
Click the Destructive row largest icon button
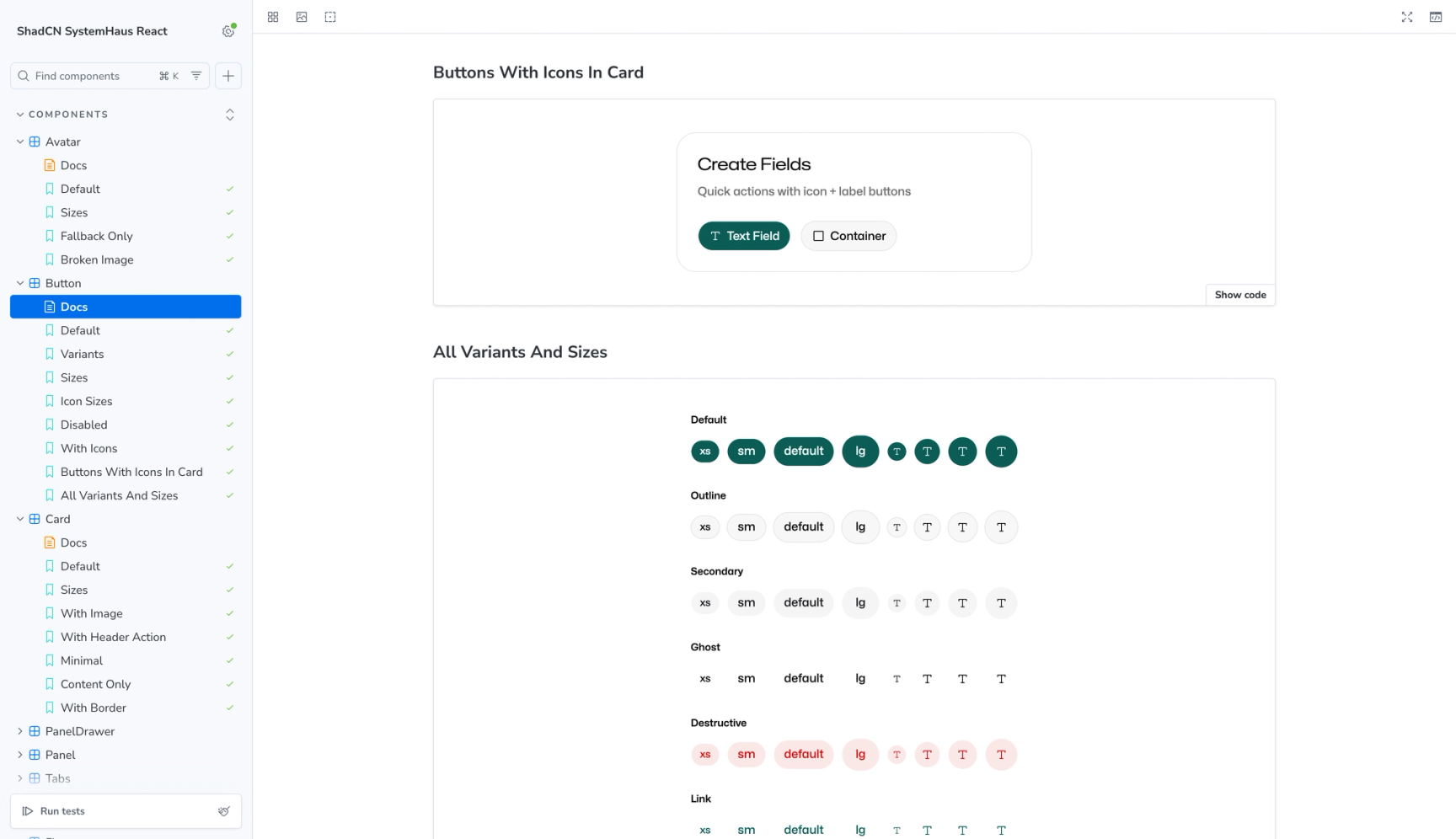tap(1001, 755)
